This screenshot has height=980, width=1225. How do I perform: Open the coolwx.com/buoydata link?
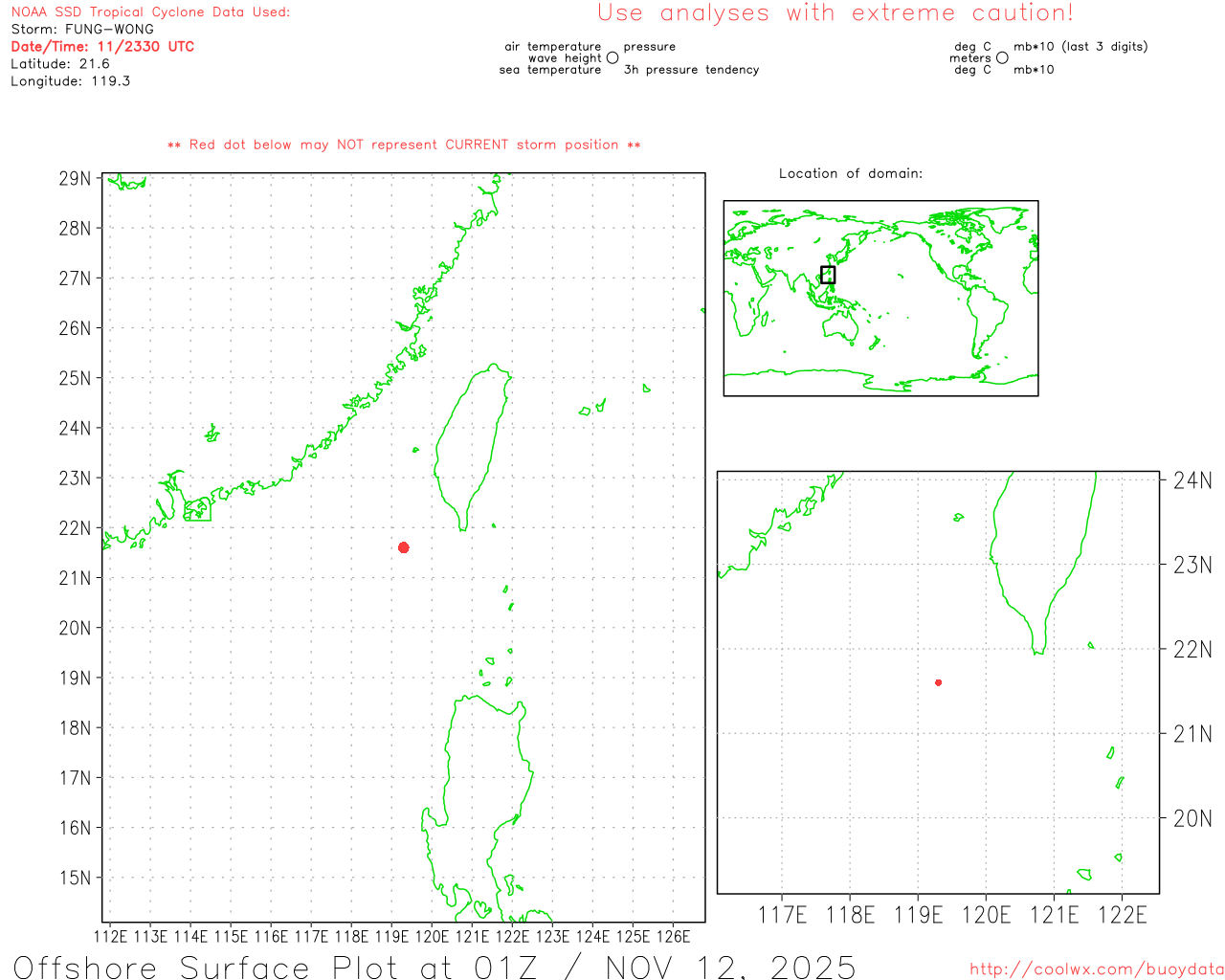point(1096,969)
